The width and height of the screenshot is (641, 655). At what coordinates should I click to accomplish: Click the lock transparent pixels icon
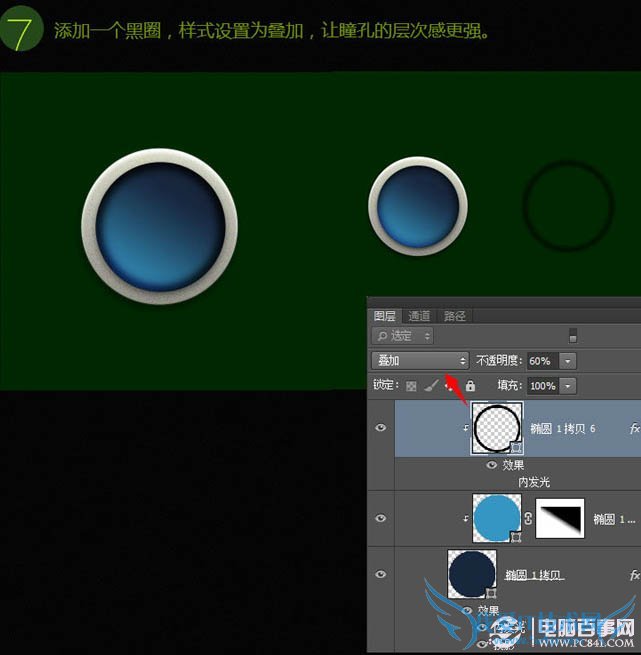(x=410, y=386)
